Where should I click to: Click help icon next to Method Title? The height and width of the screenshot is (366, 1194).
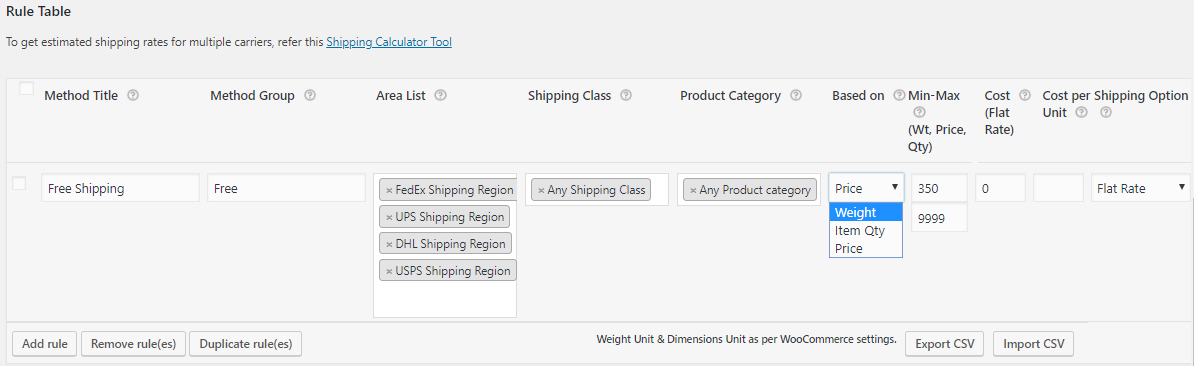[x=133, y=96]
